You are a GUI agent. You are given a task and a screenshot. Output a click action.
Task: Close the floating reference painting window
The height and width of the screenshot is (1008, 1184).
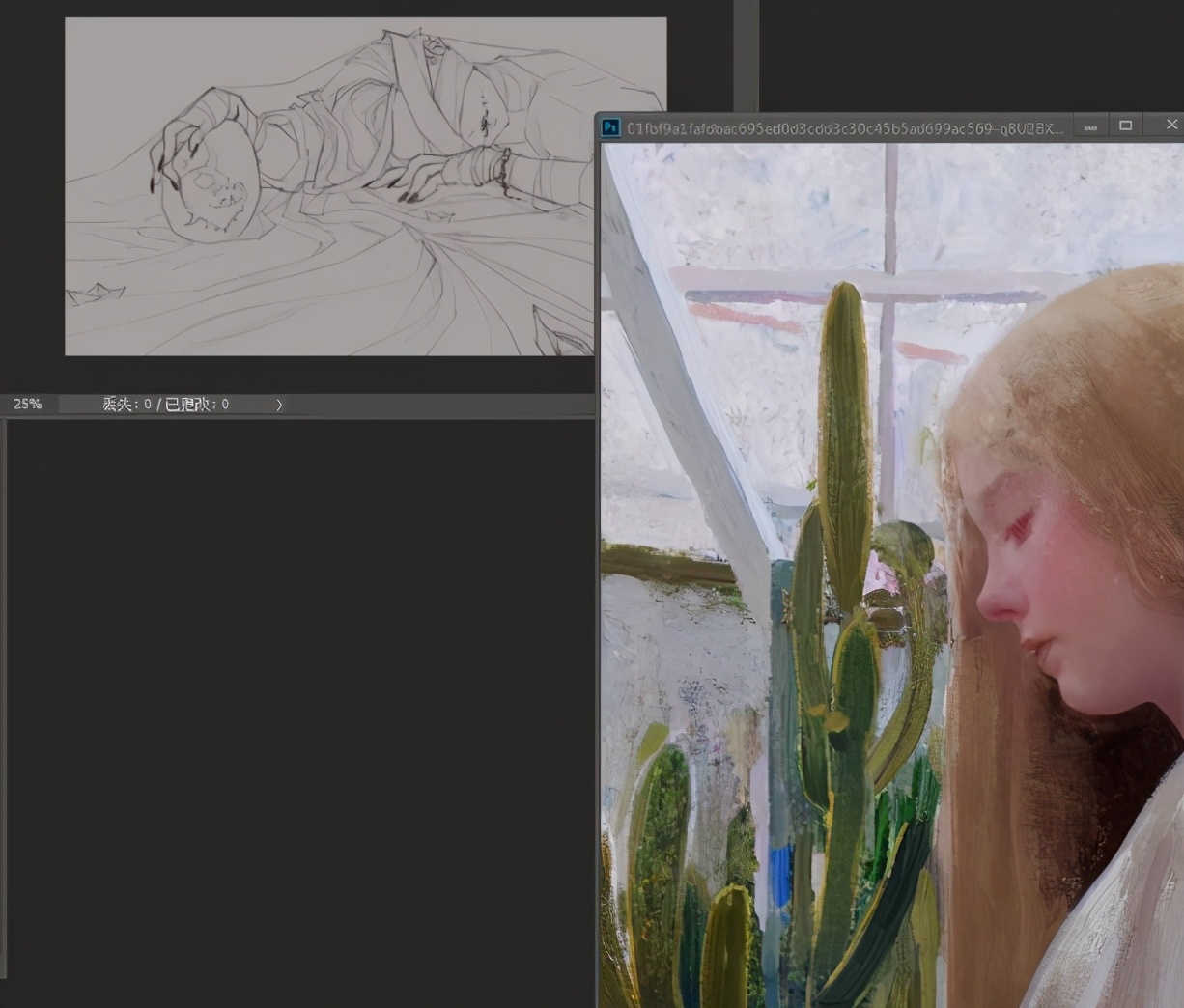point(1171,125)
